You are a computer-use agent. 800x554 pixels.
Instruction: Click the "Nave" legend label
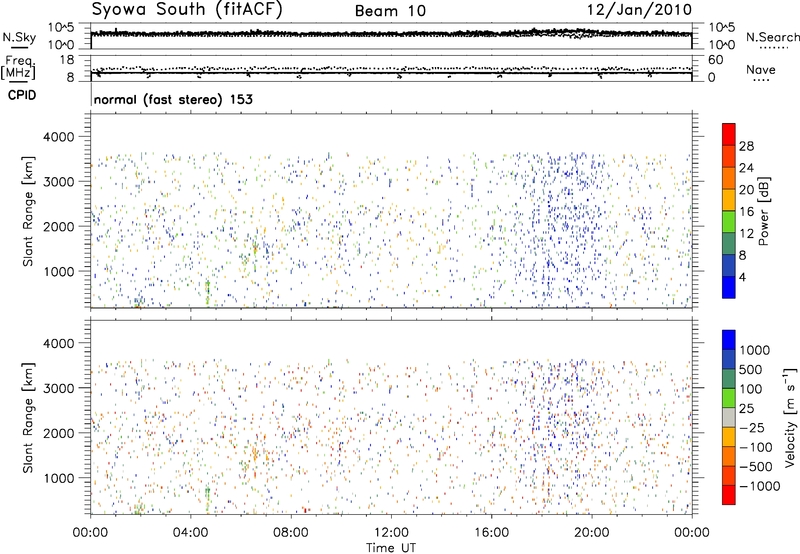(x=760, y=70)
